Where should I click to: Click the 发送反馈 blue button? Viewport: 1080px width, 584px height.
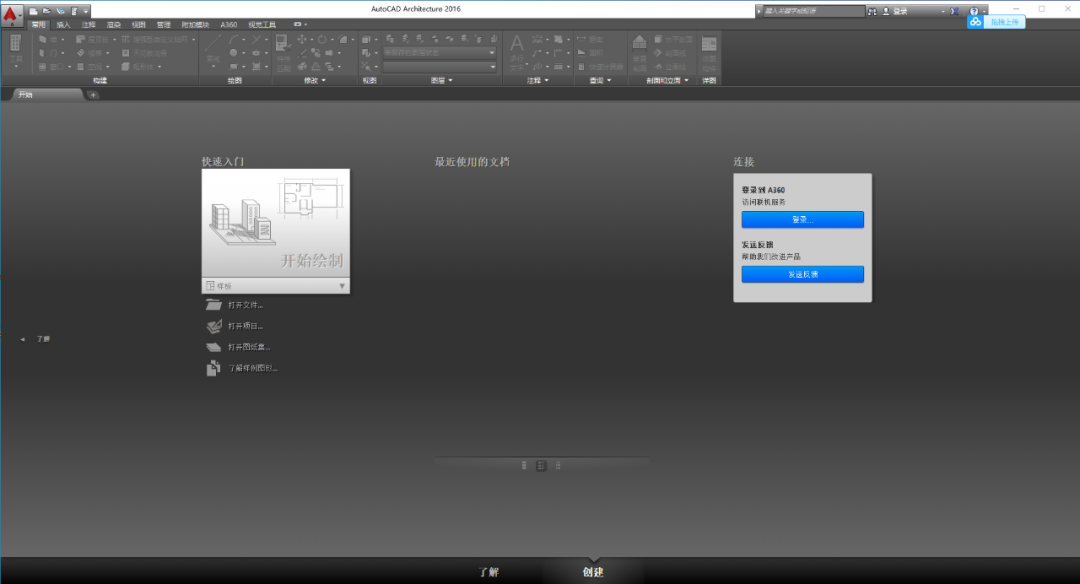(802, 274)
